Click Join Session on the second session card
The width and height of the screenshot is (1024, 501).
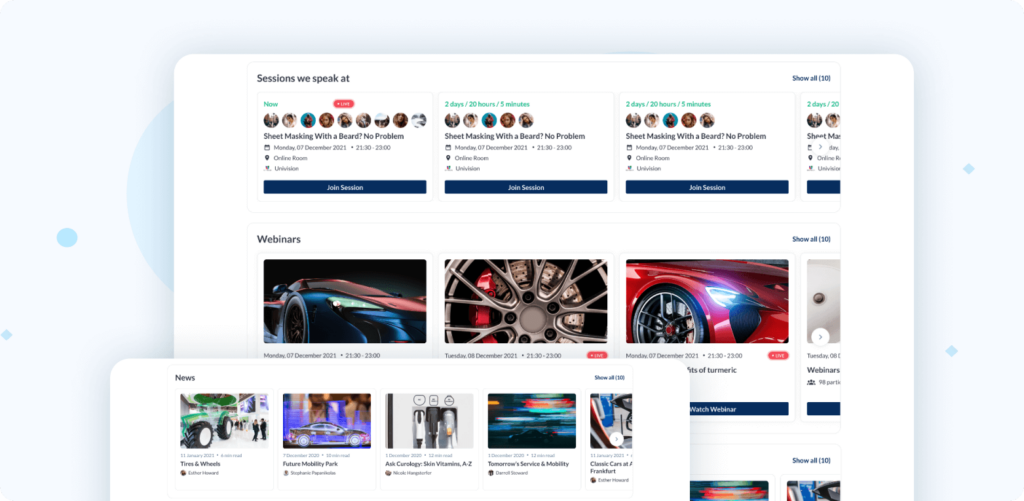point(526,187)
